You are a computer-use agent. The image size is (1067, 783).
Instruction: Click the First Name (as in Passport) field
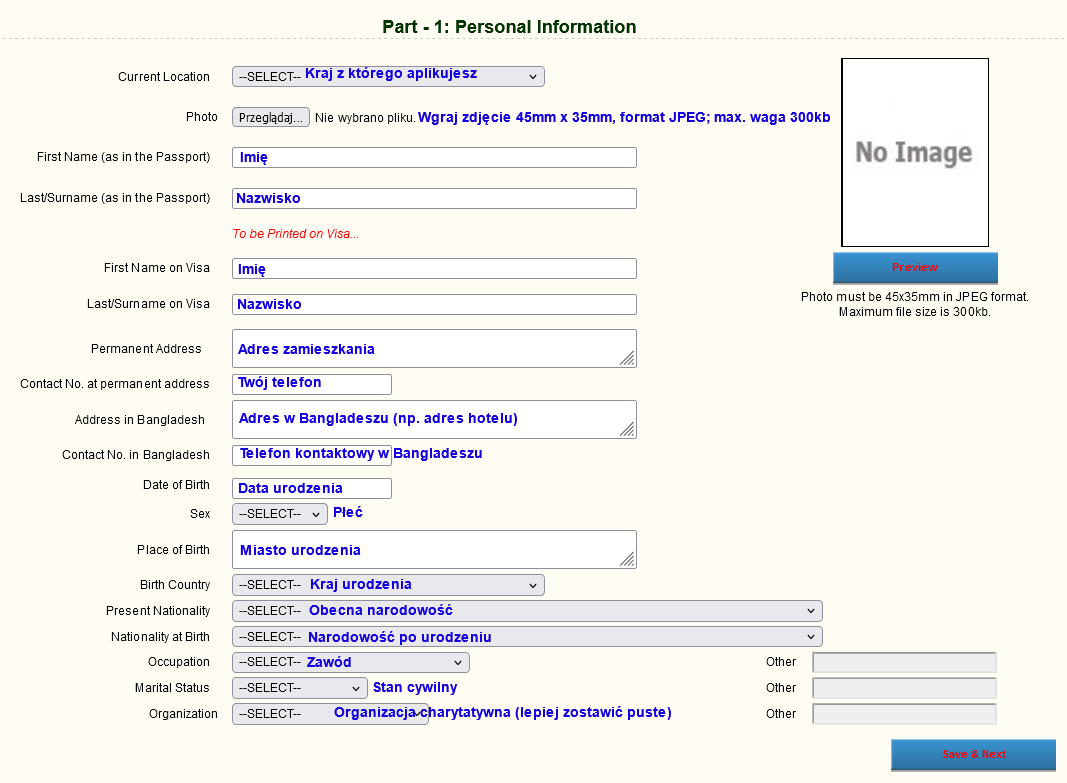tap(434, 158)
